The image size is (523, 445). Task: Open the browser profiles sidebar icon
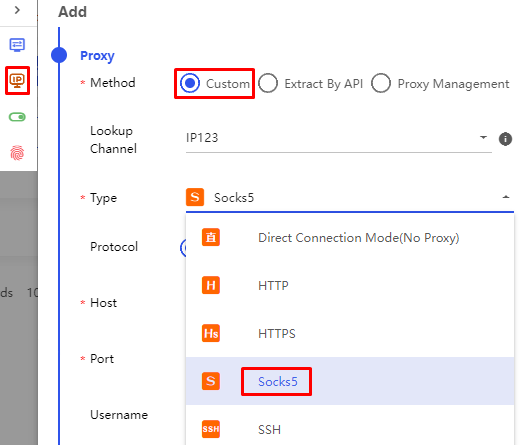pyautogui.click(x=17, y=45)
